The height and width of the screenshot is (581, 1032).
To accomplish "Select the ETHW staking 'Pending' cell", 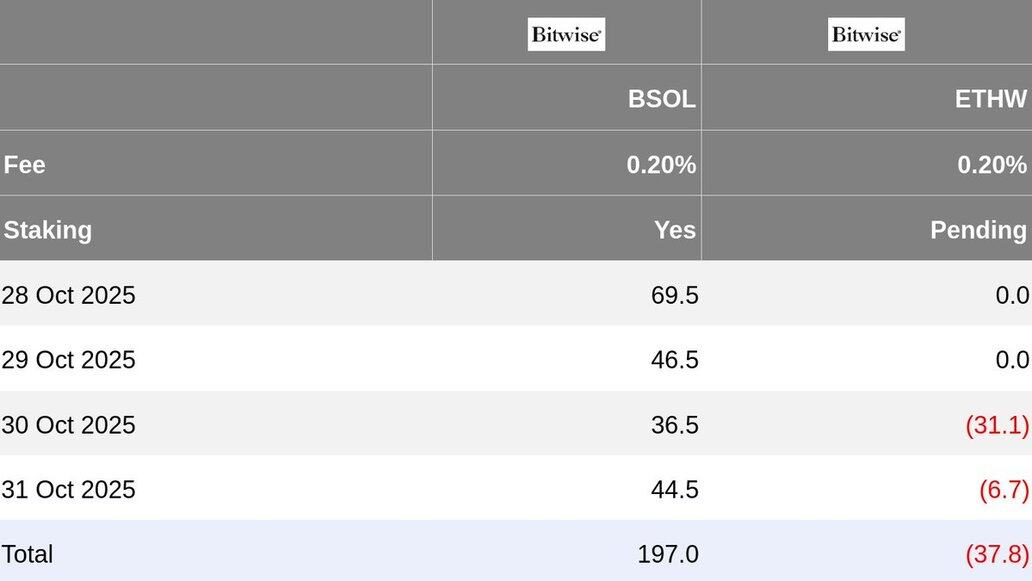I will pos(977,230).
